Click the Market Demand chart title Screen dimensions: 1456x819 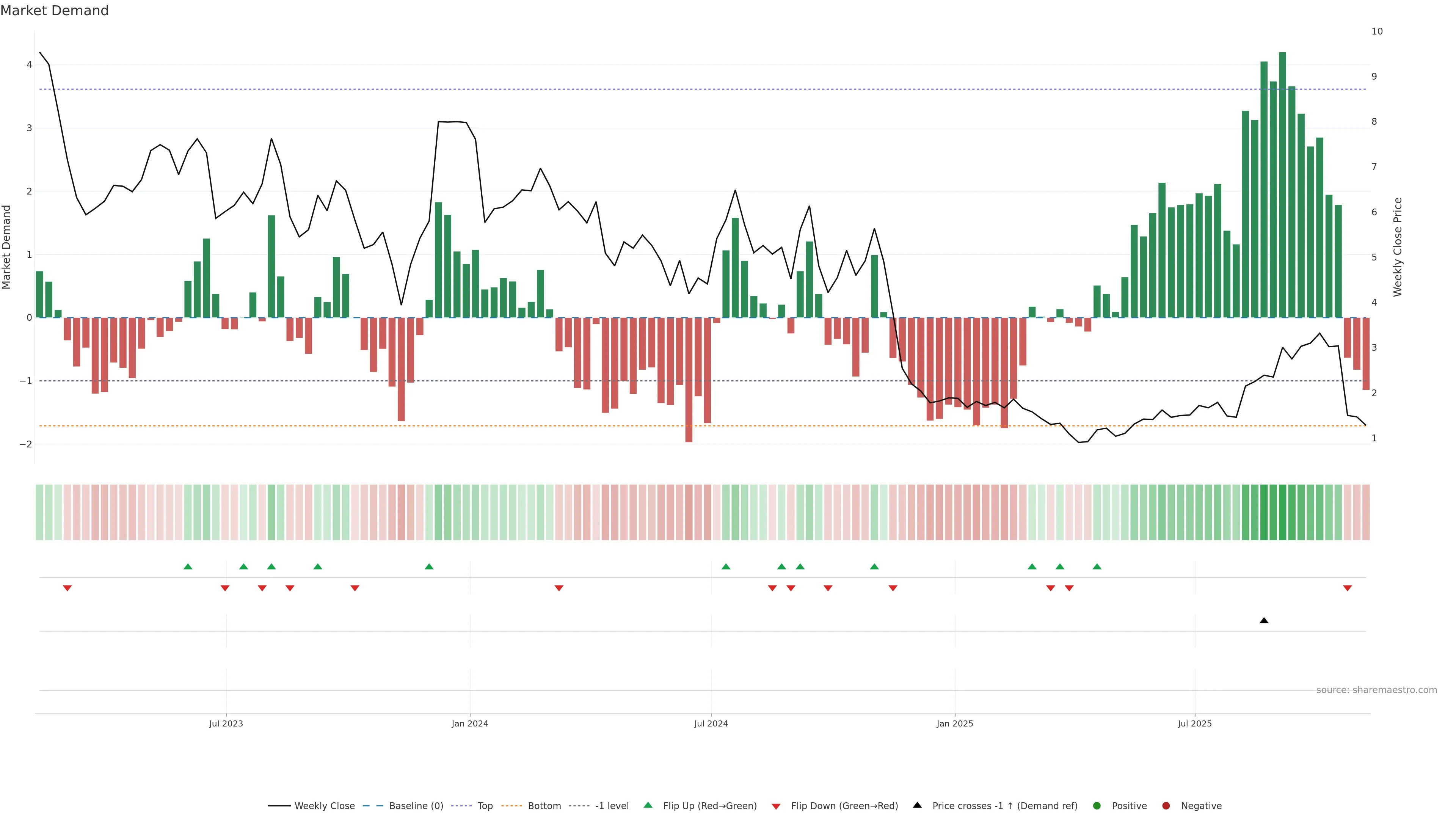tap(54, 11)
